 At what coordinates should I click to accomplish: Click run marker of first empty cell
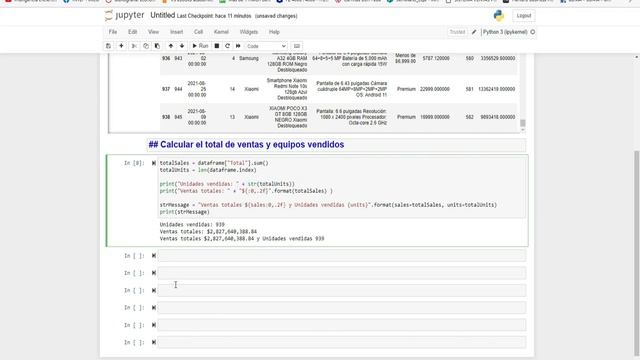point(154,256)
